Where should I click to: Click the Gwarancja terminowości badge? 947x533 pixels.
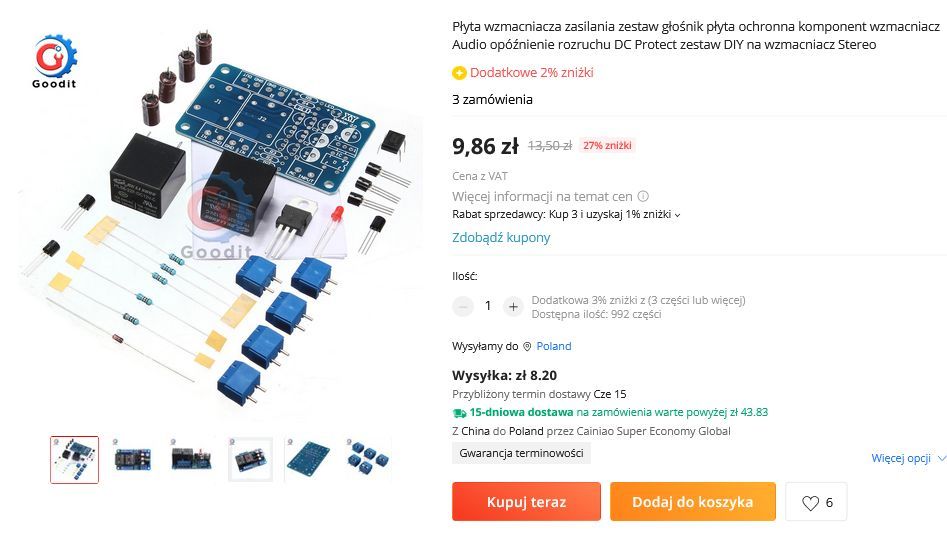tap(521, 453)
